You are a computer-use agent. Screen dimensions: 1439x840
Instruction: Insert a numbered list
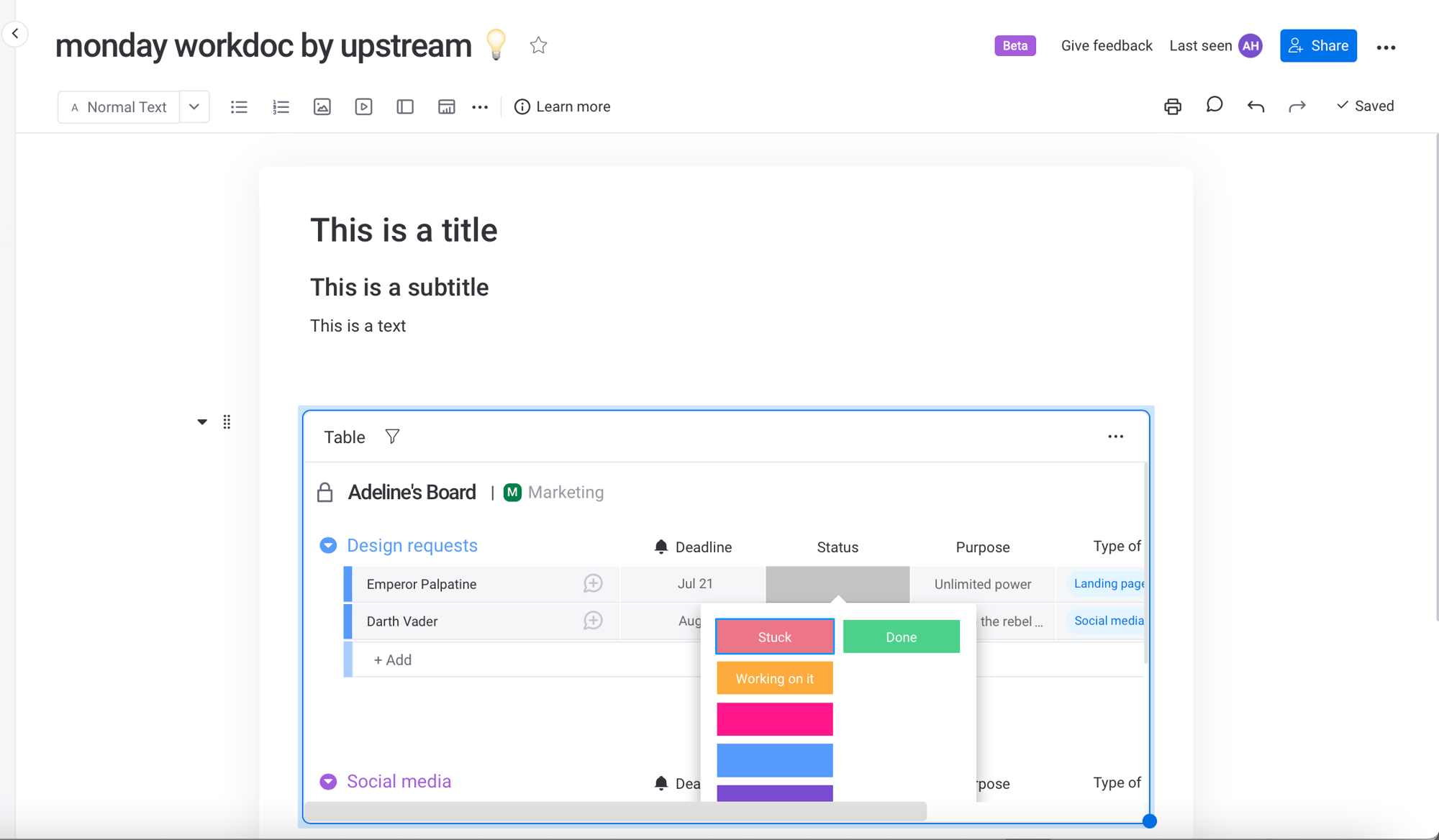click(281, 106)
